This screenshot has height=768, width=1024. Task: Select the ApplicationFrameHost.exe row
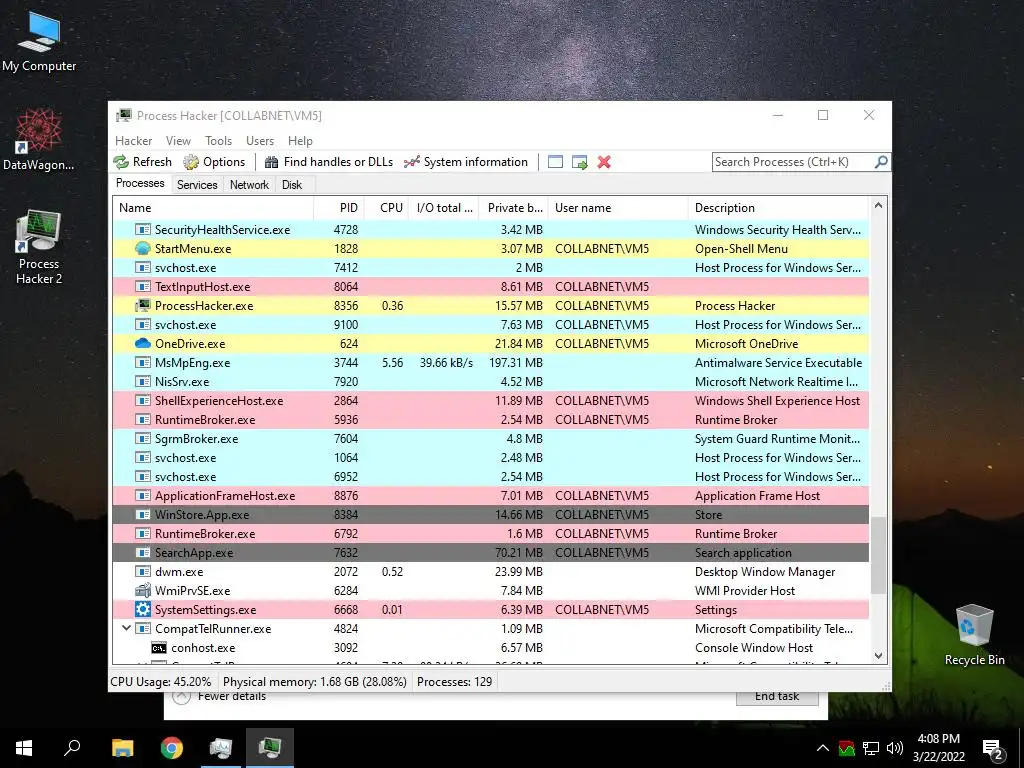pos(490,496)
